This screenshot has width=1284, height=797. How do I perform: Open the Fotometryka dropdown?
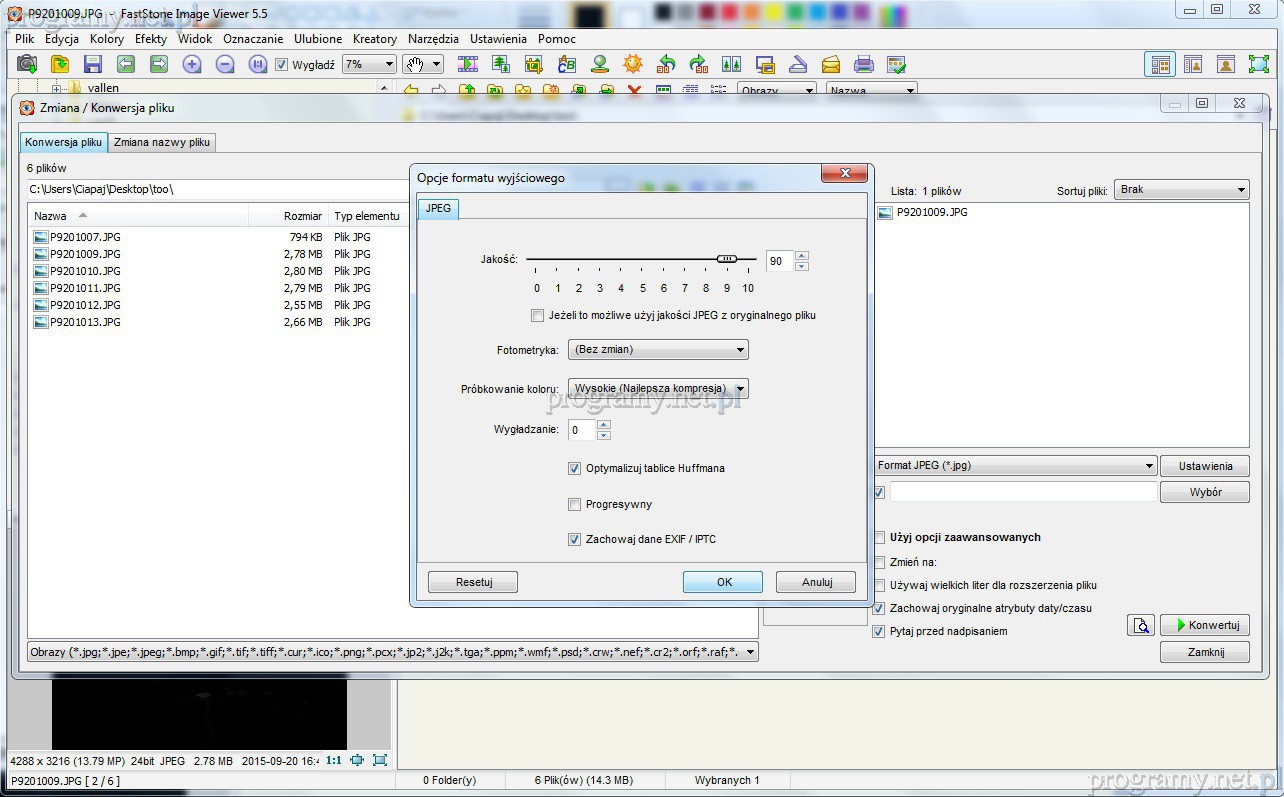[658, 350]
